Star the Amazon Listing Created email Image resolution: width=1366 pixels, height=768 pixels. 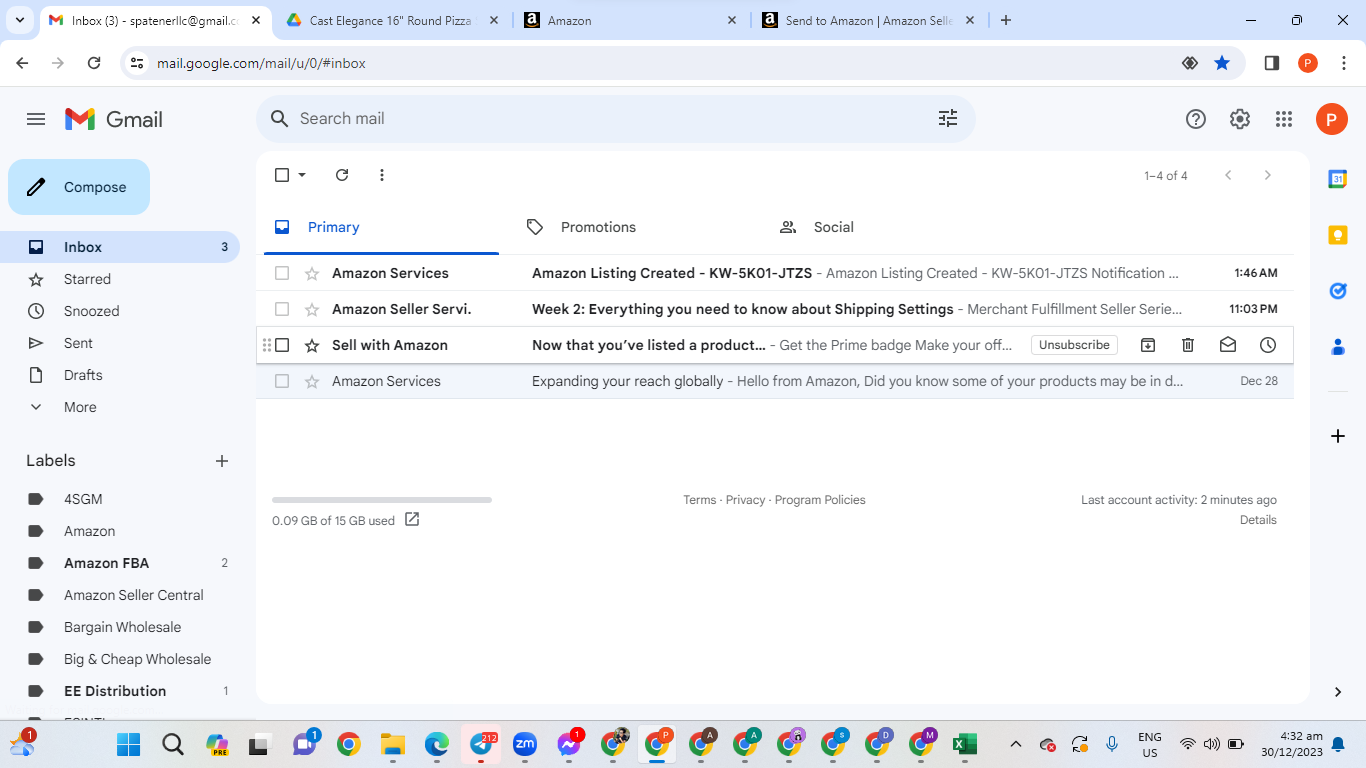pyautogui.click(x=312, y=273)
